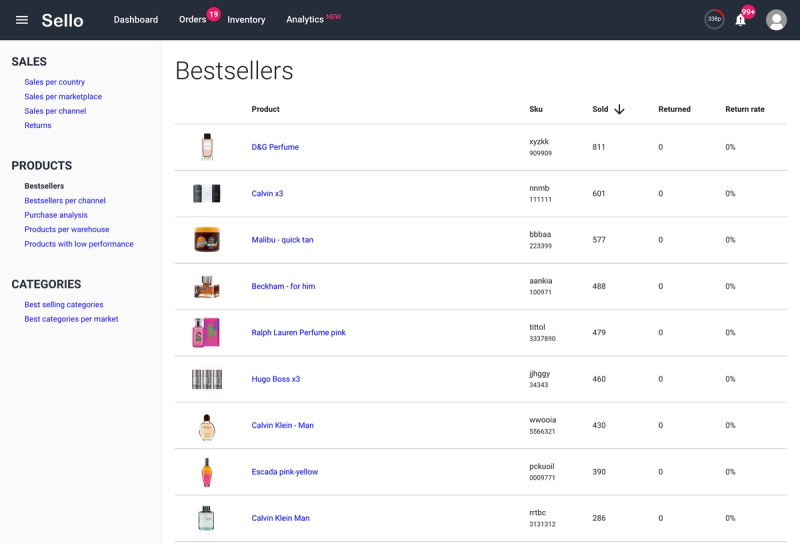The height and width of the screenshot is (545, 800).
Task: Click the Bestsellers page title
Action: [234, 71]
